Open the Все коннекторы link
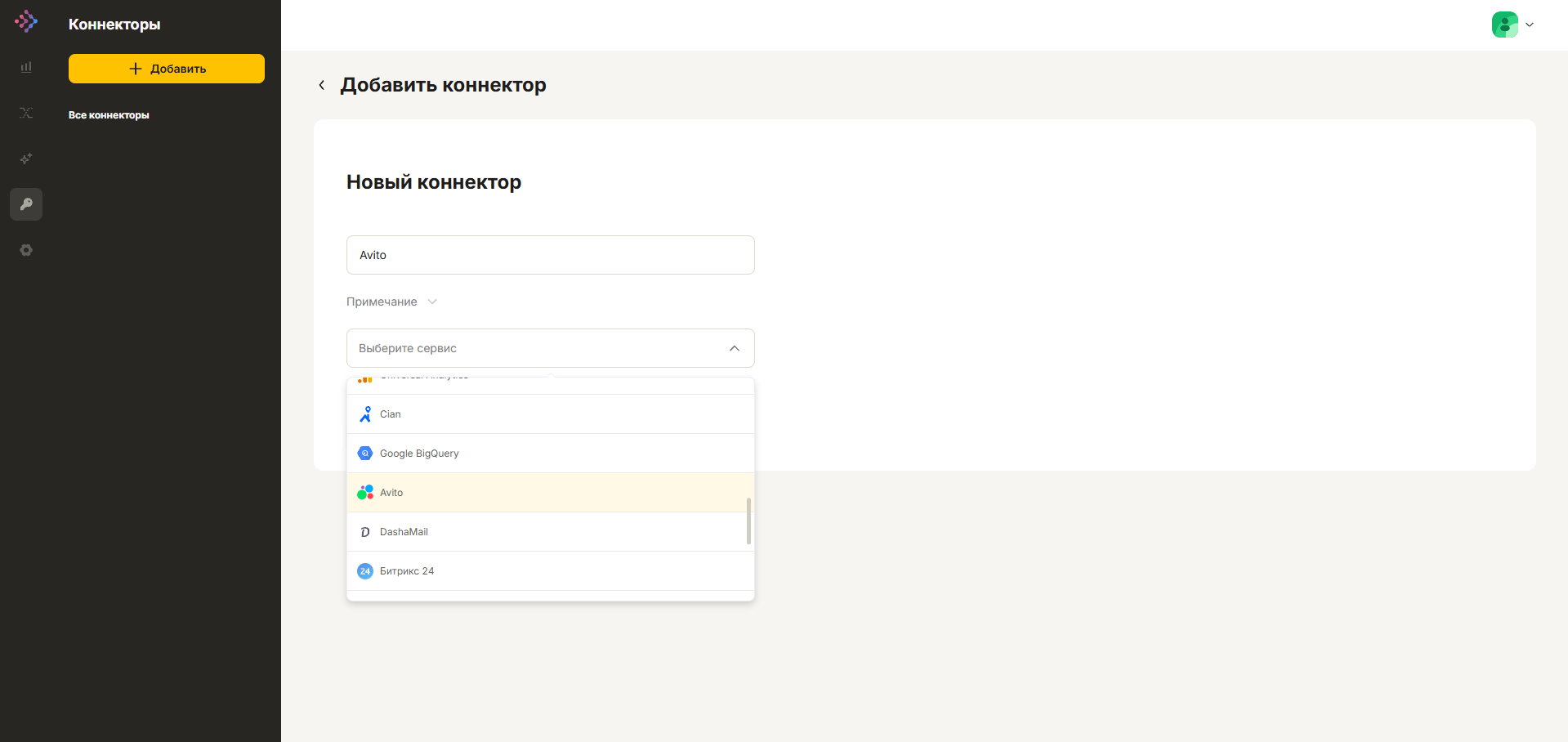The width and height of the screenshot is (1568, 742). (109, 115)
